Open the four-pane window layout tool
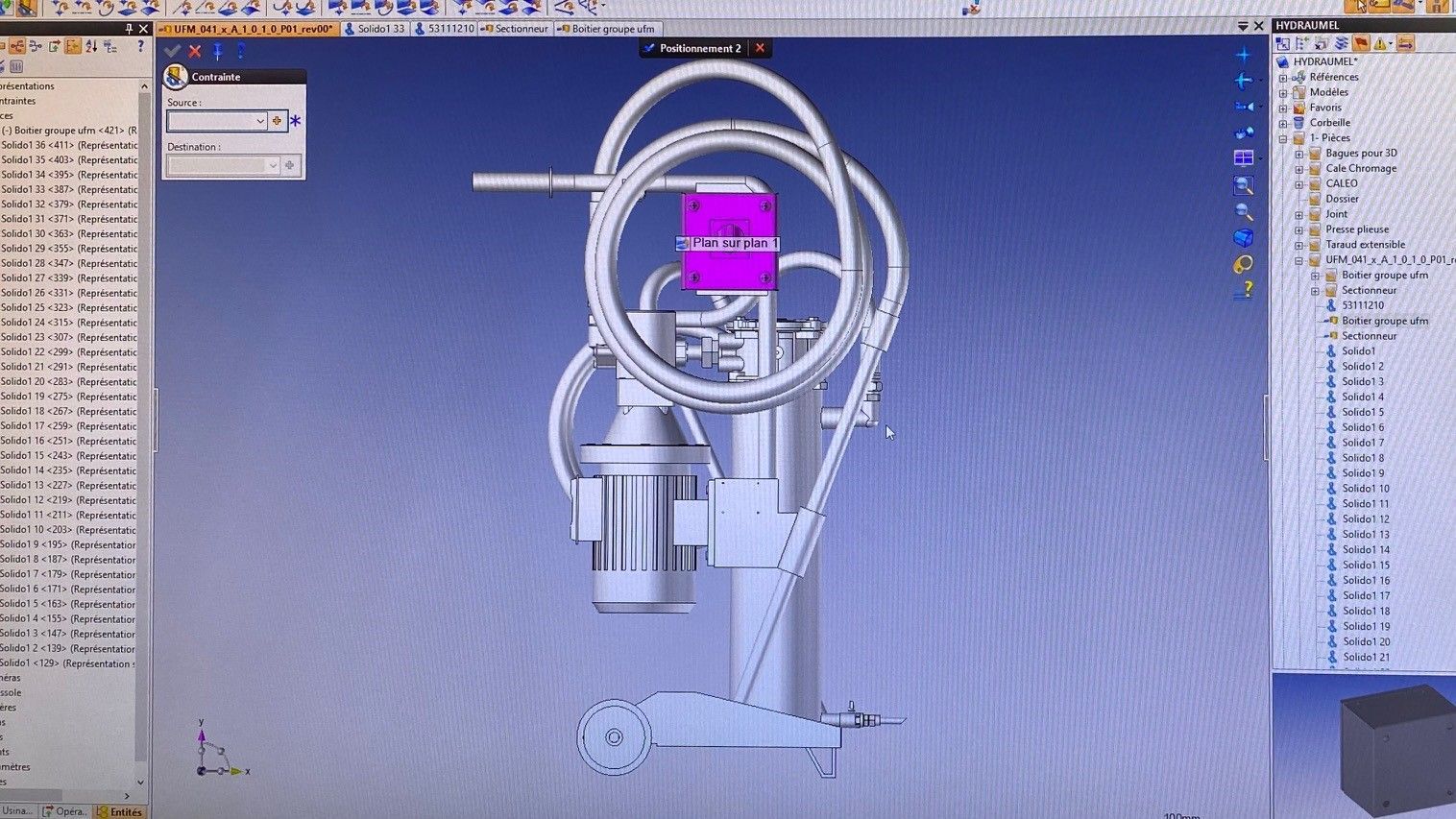This screenshot has width=1456, height=819. pyautogui.click(x=1244, y=157)
